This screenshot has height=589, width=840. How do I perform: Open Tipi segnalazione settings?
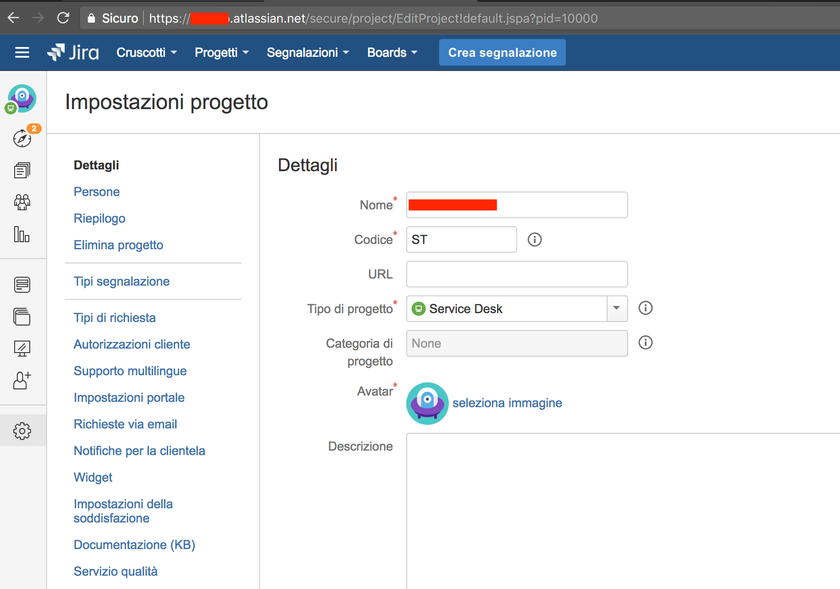[x=122, y=281]
